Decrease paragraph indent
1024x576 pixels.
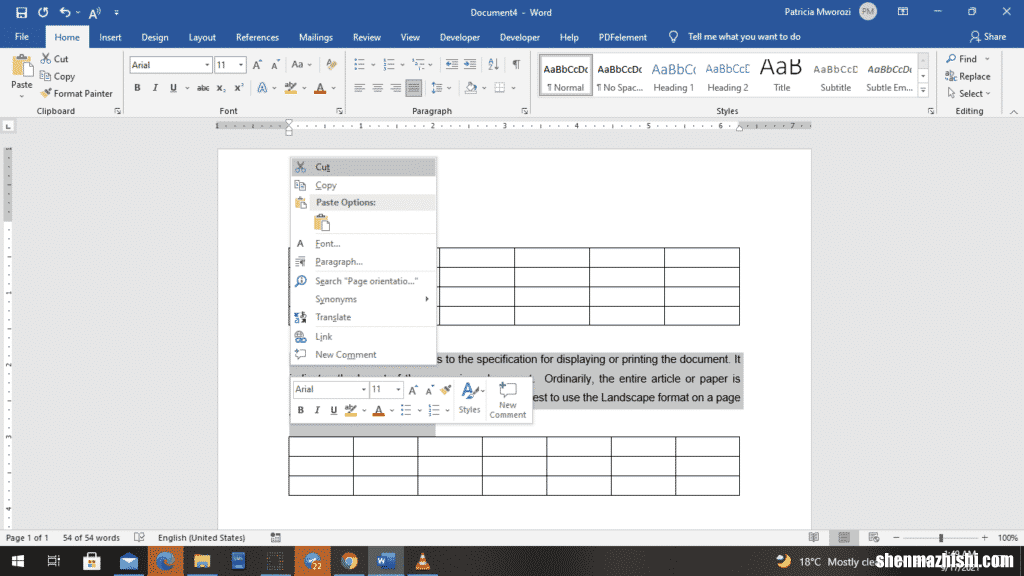coord(451,65)
